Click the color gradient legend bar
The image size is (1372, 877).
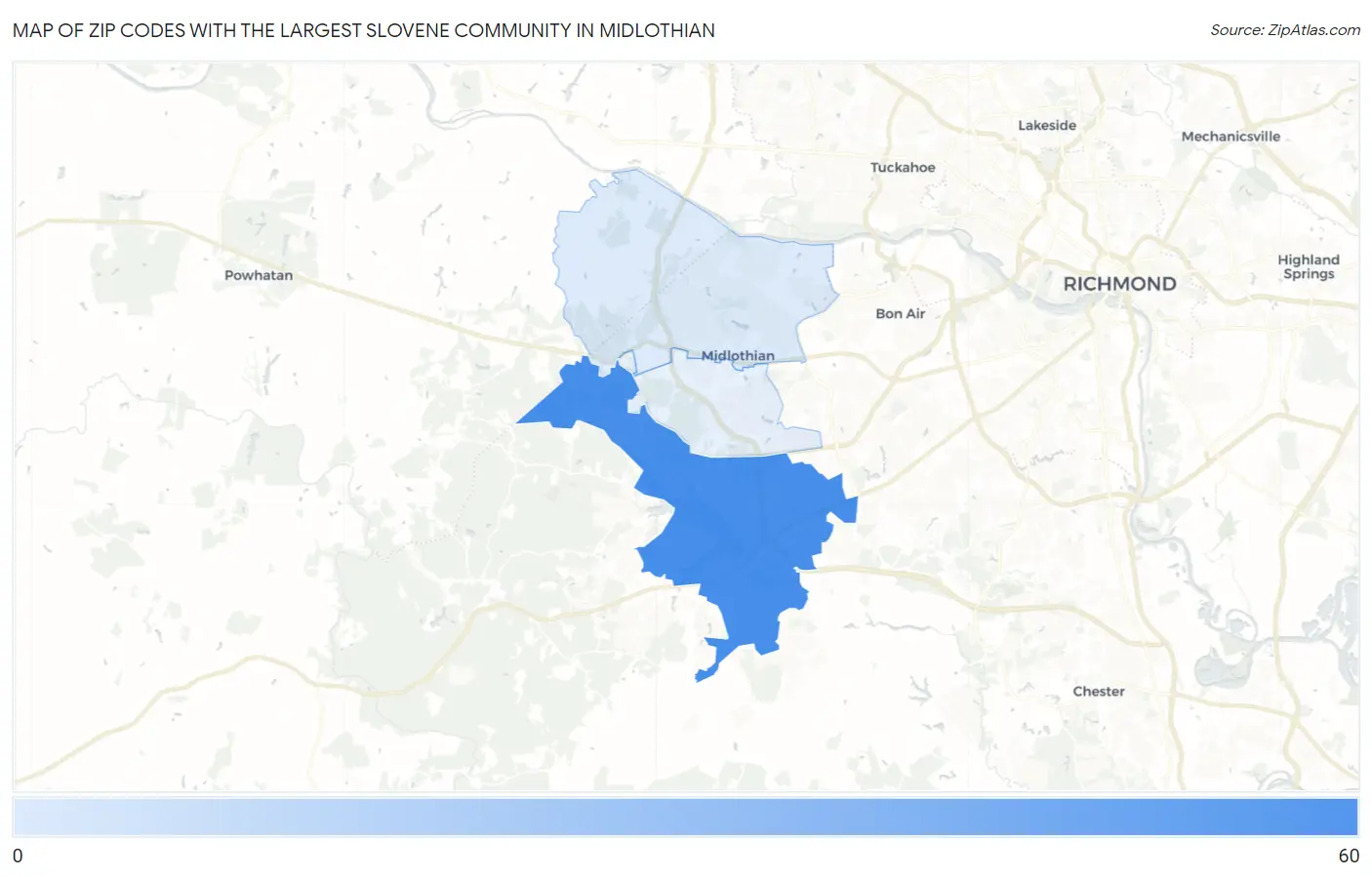[685, 817]
